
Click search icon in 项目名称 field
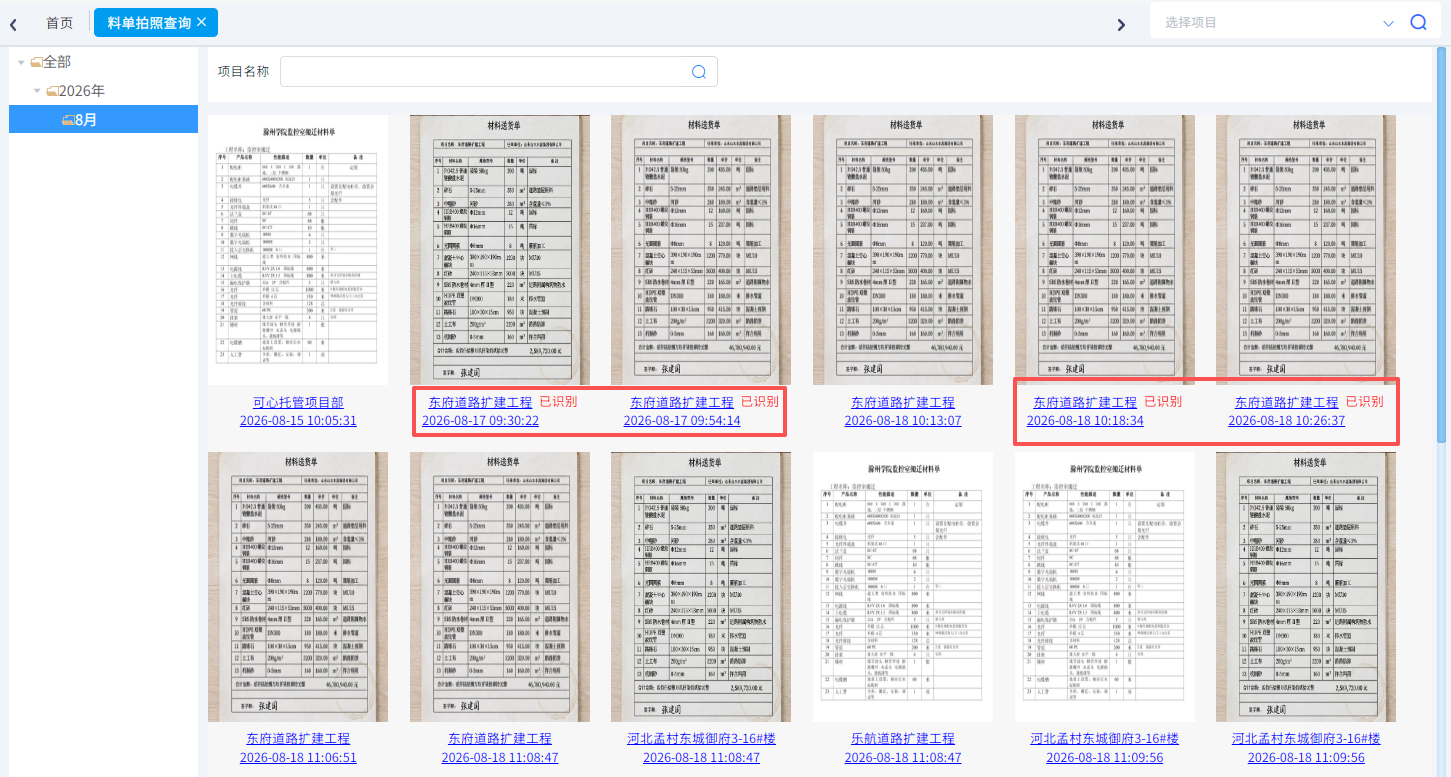(x=699, y=71)
